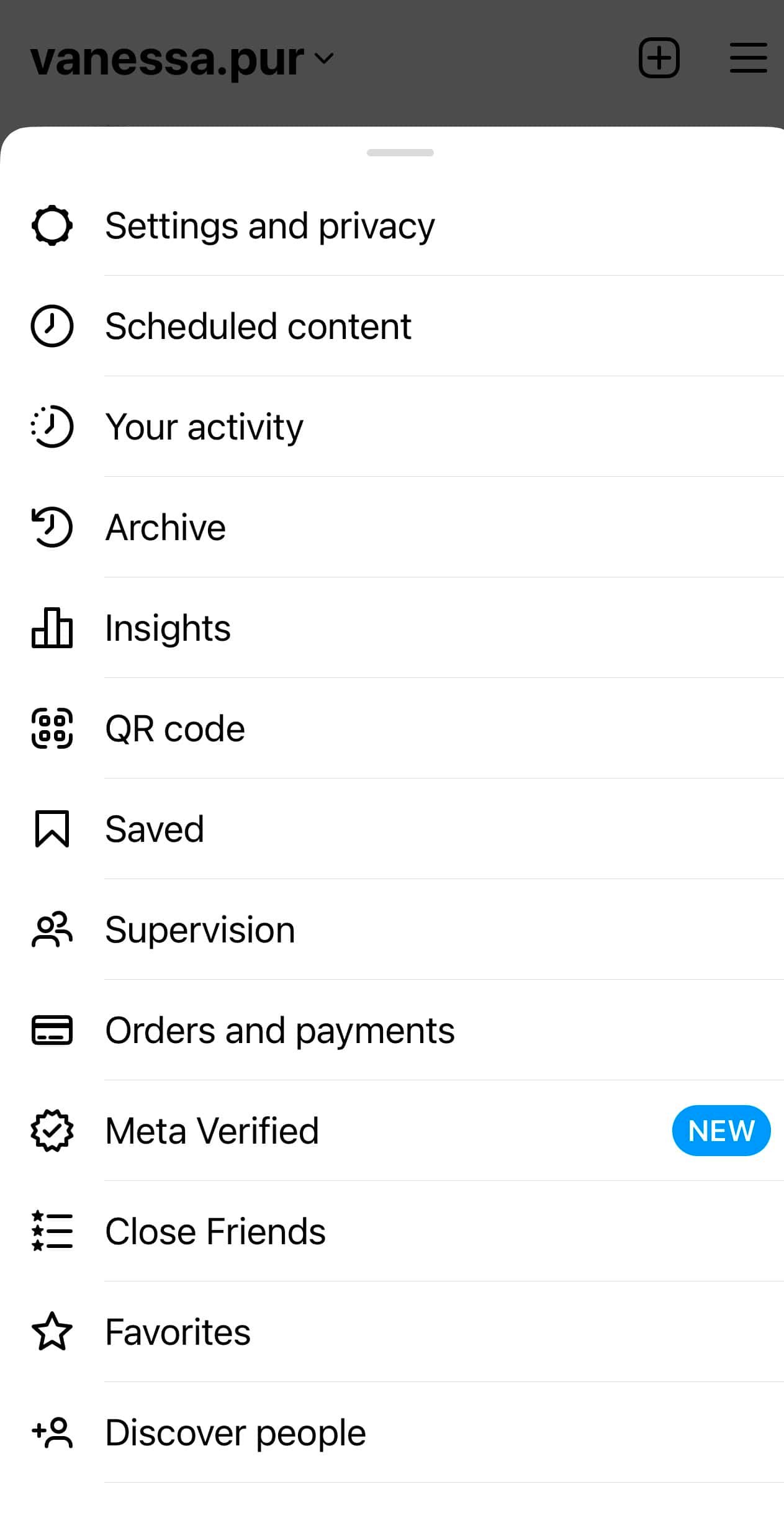
Task: Tap the Archive history icon
Action: click(x=52, y=527)
